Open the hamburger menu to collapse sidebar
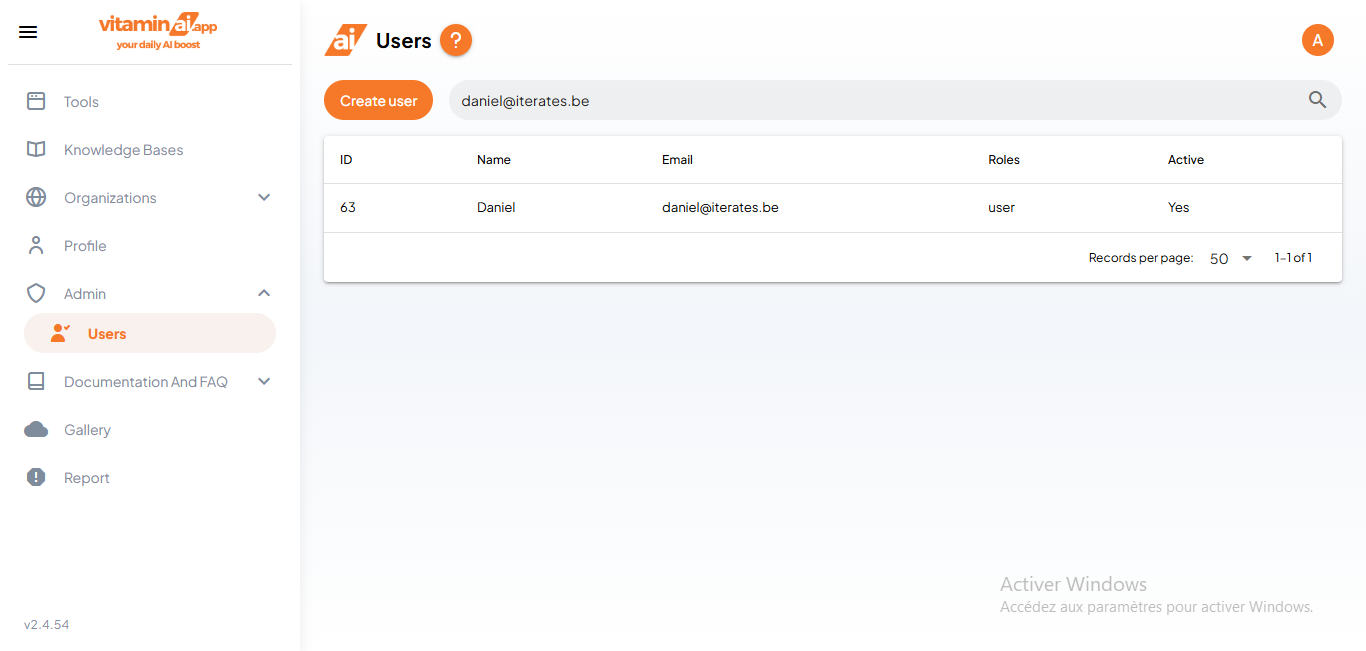This screenshot has width=1366, height=651. (x=28, y=32)
